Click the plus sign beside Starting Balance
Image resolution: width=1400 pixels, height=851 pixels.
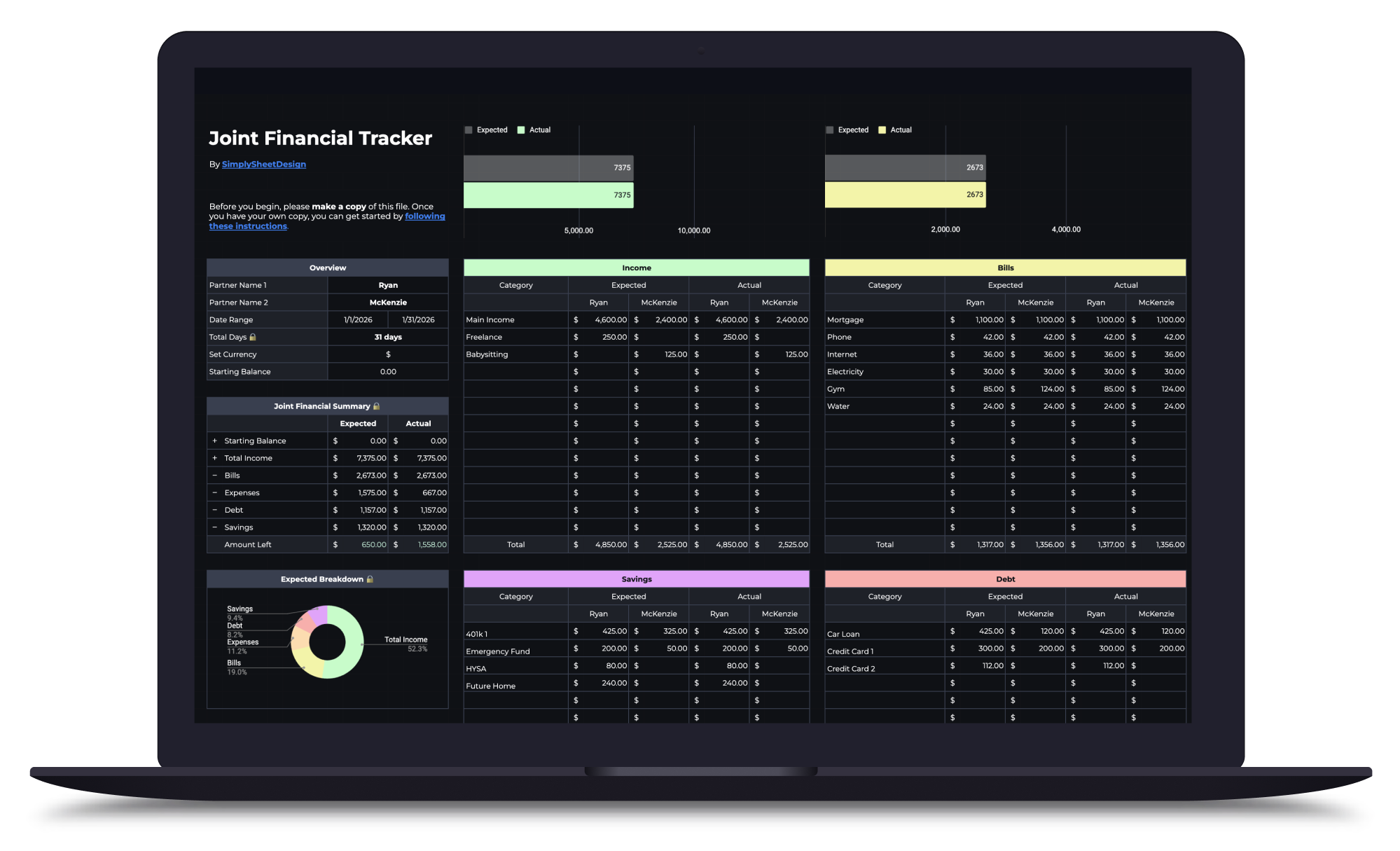(214, 441)
